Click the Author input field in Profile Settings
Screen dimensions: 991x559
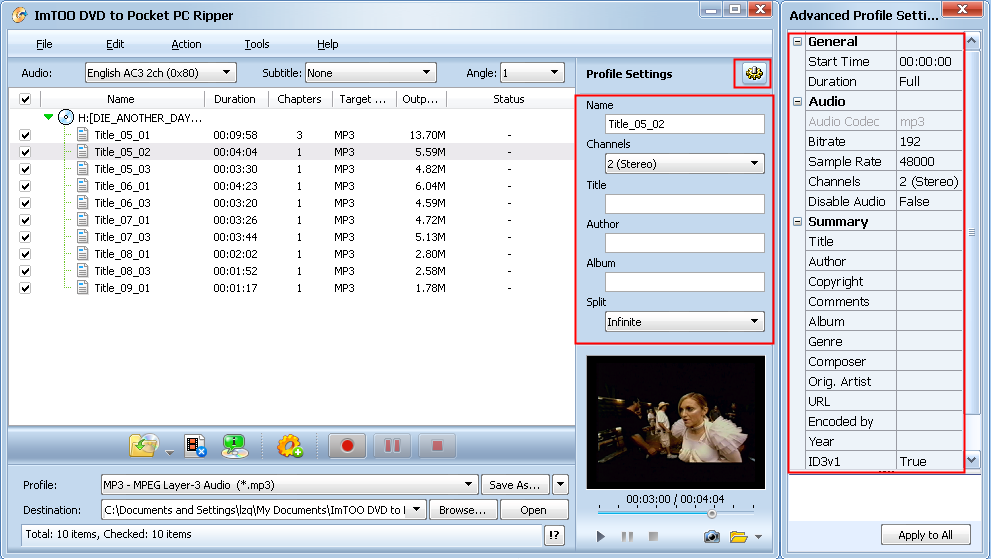[x=684, y=243]
